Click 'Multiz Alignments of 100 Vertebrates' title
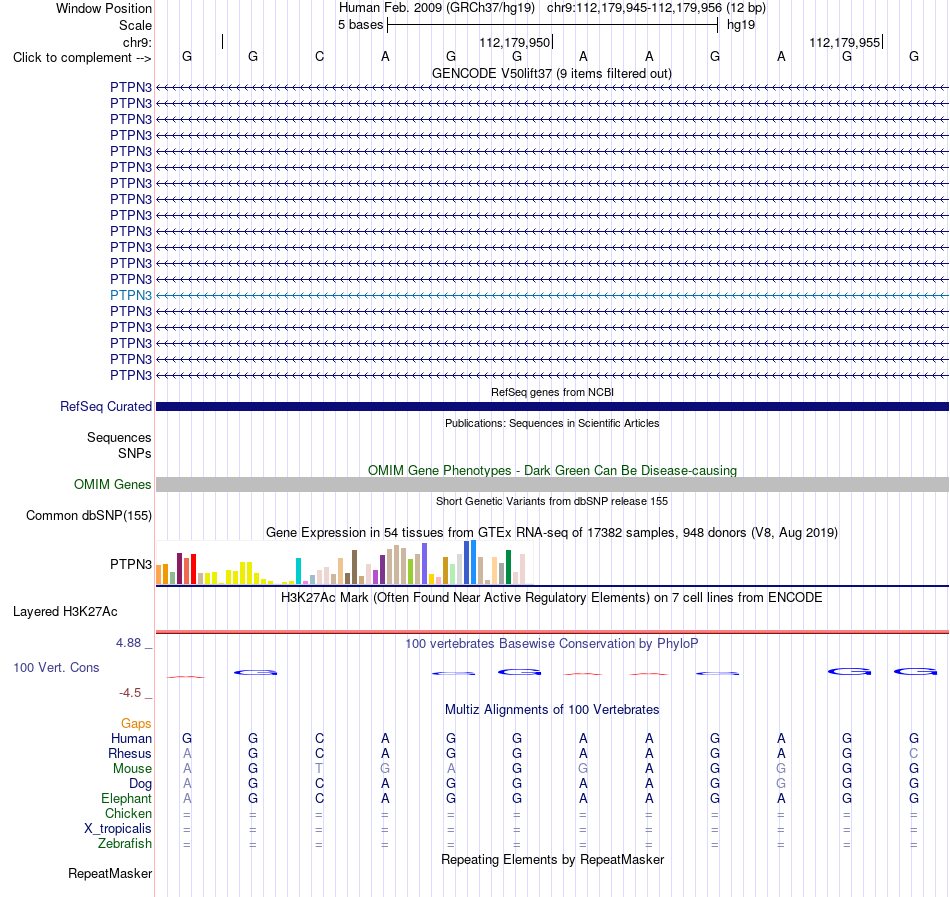This screenshot has width=950, height=897. [552, 709]
